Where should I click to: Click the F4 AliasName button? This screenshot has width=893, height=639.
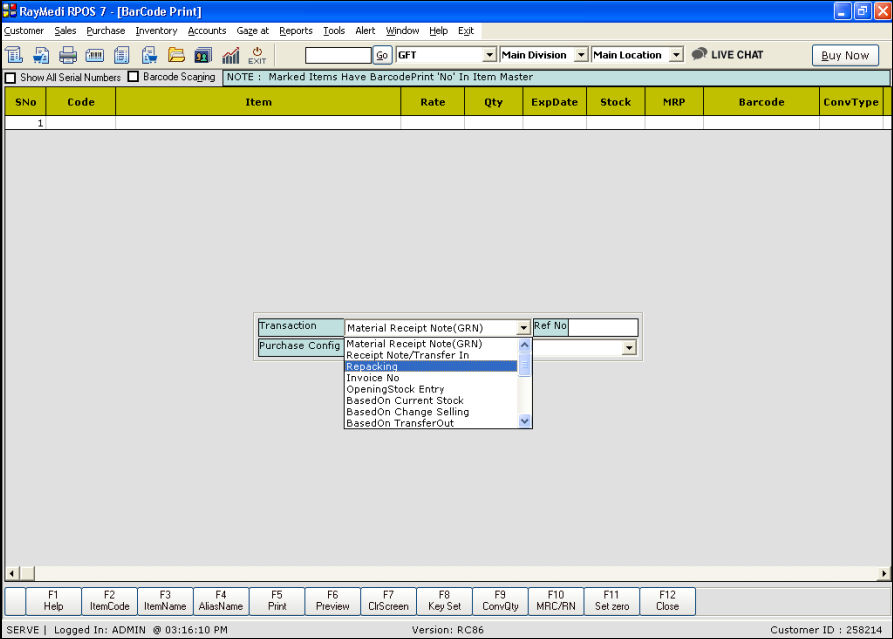(x=220, y=601)
